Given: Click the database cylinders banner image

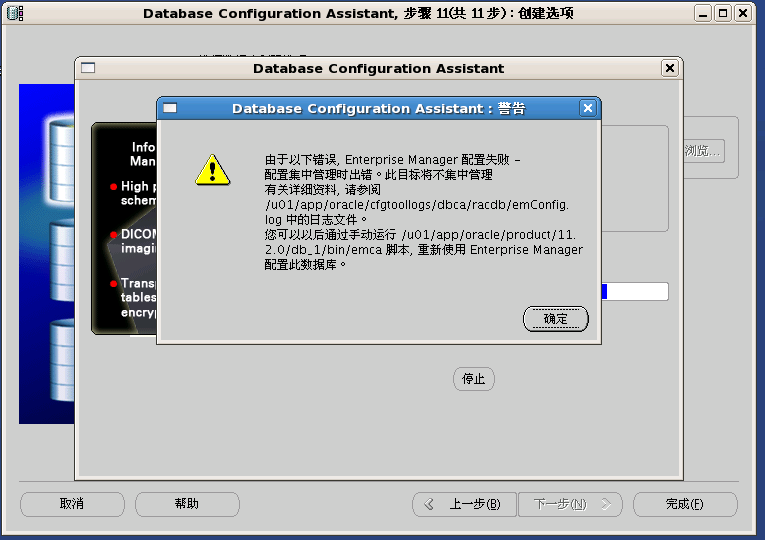Looking at the screenshot, I should point(47,254).
